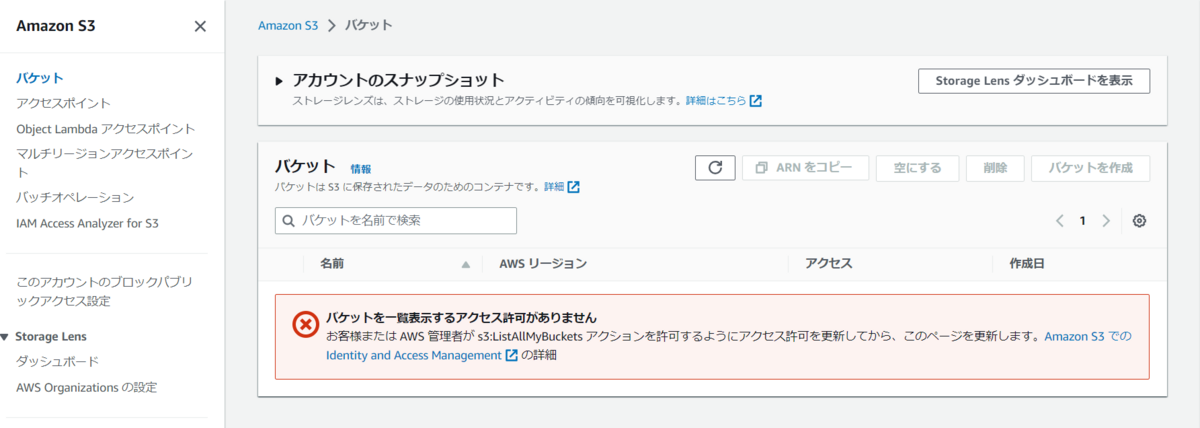Click the バケットを作成 button
Image resolution: width=1200 pixels, height=428 pixels.
pos(1090,168)
